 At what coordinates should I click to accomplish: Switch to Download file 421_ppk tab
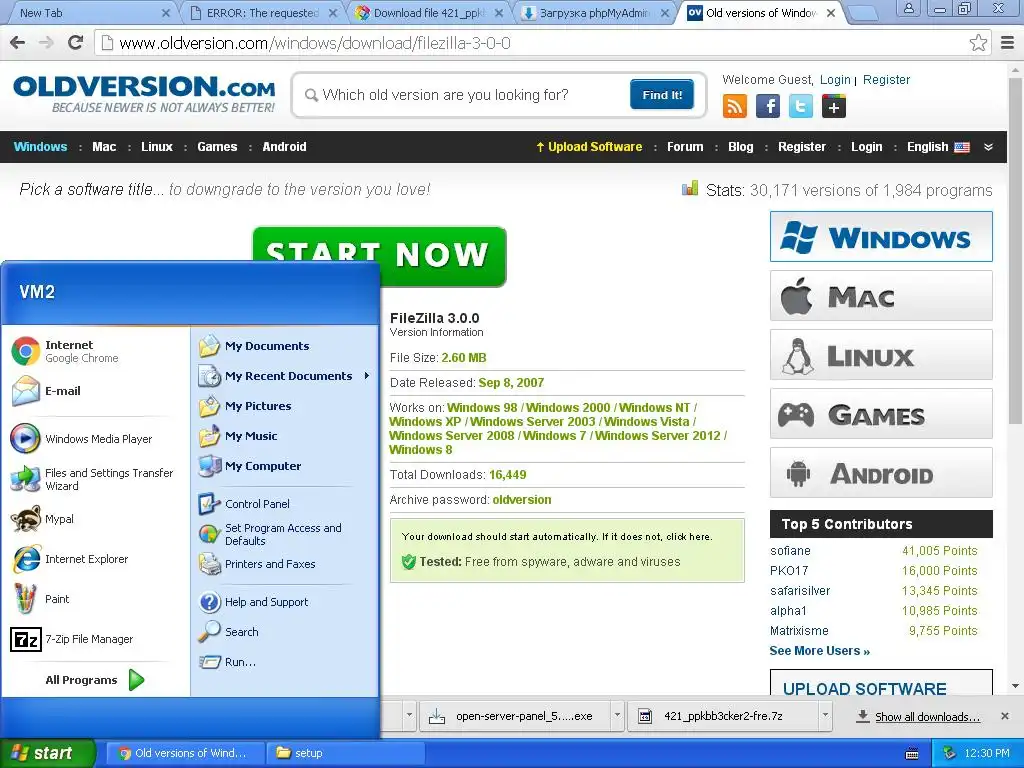(x=429, y=12)
